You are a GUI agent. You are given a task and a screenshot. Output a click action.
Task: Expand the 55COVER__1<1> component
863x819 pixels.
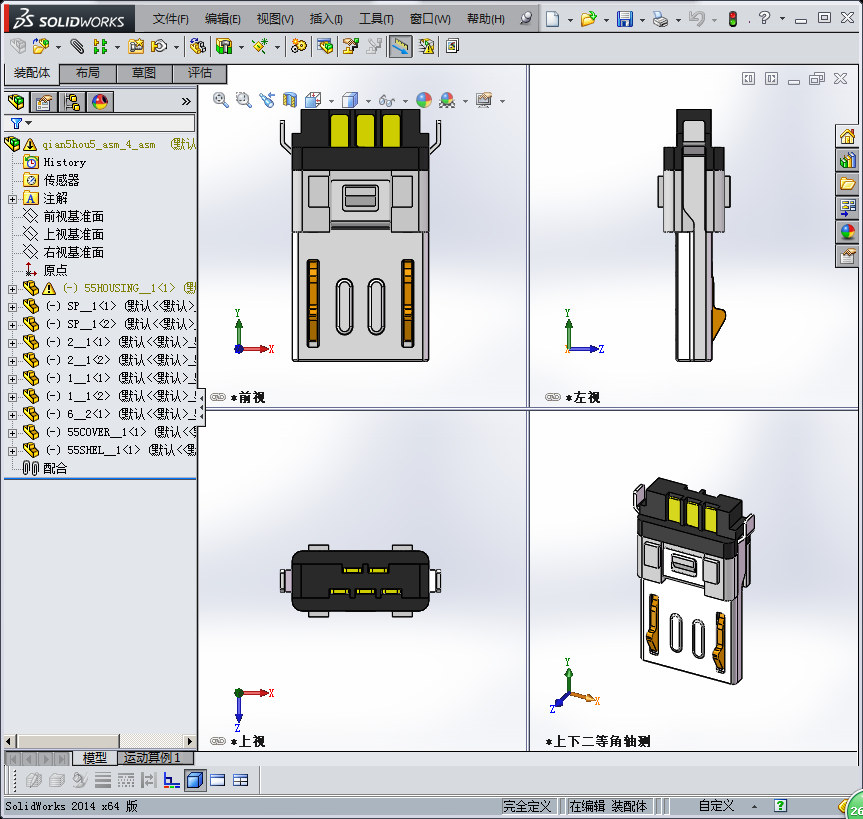pyautogui.click(x=12, y=433)
